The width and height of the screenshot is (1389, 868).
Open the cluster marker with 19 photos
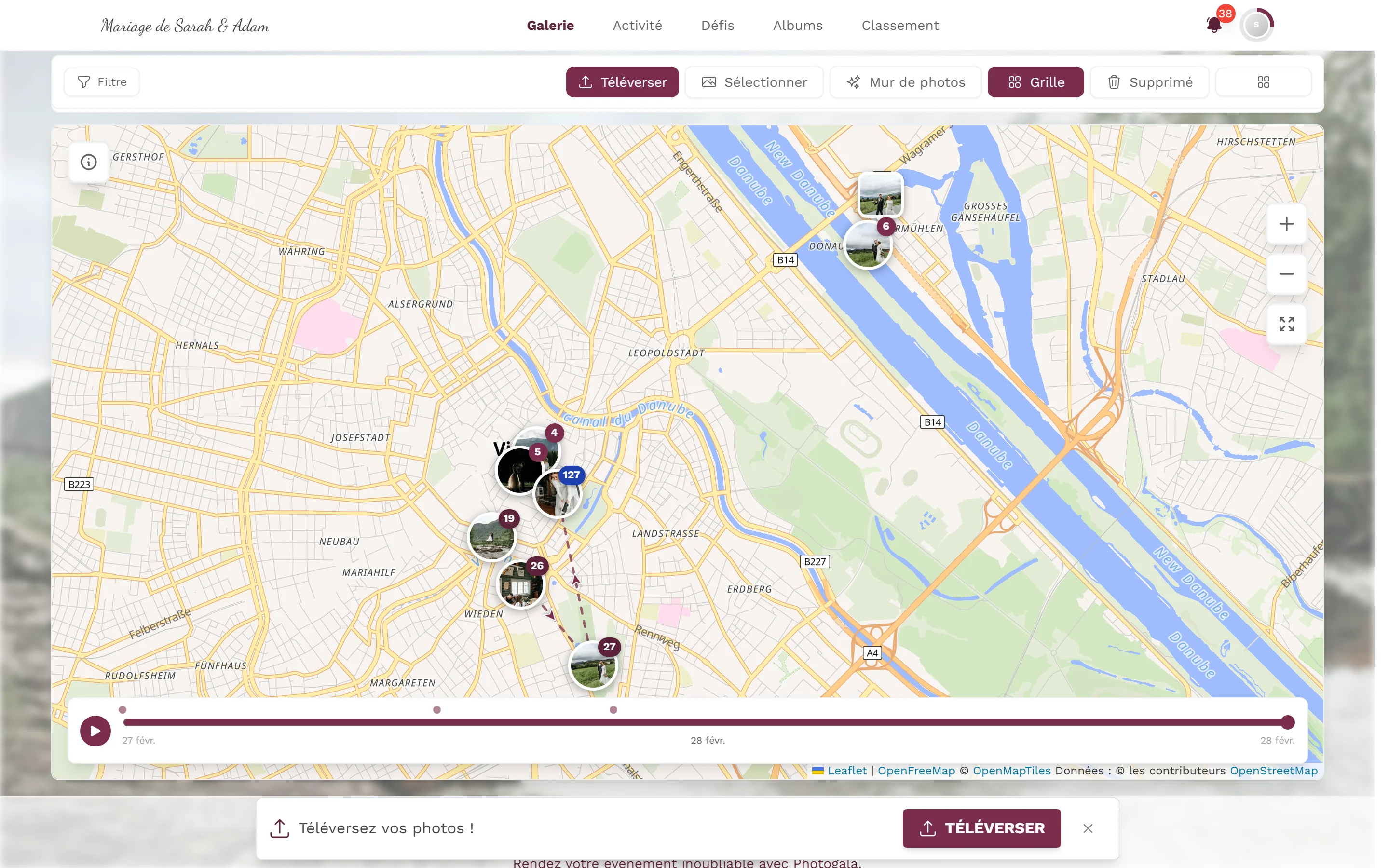492,537
